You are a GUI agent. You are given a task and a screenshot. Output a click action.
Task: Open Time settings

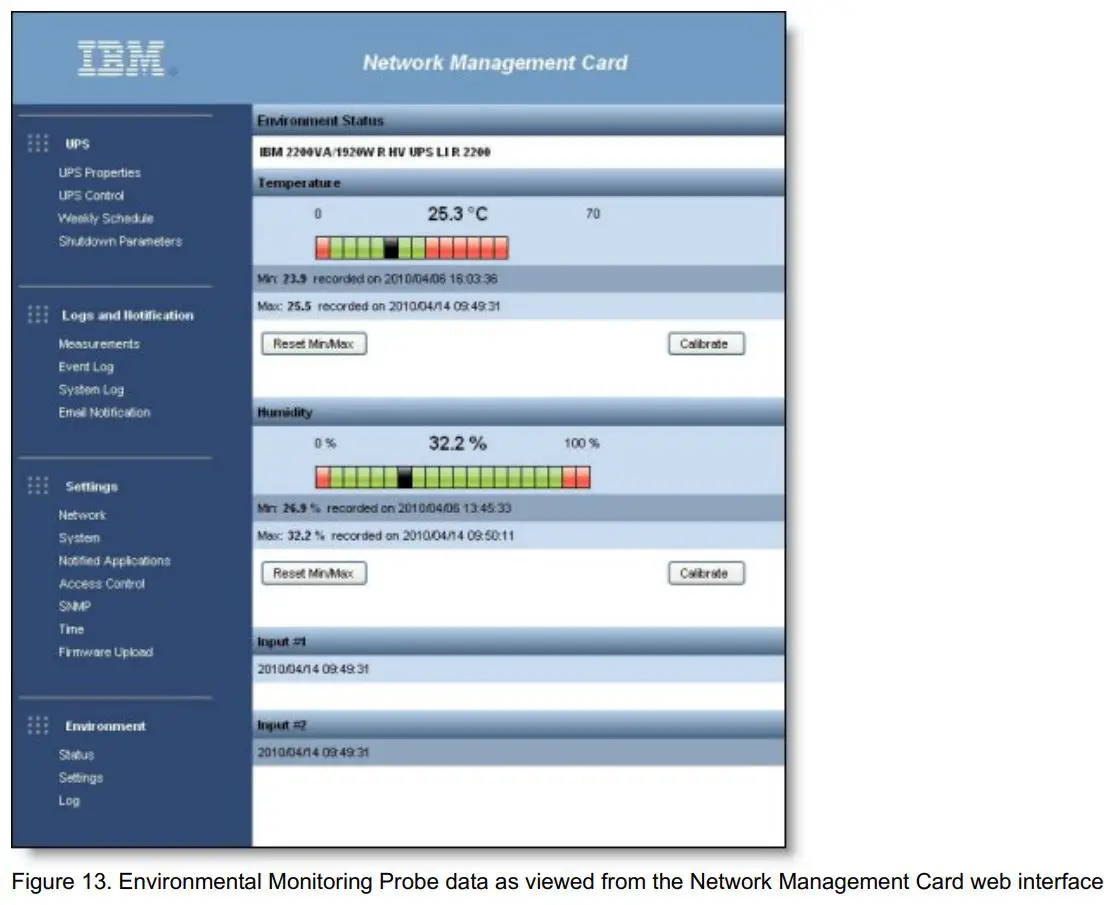tap(71, 629)
